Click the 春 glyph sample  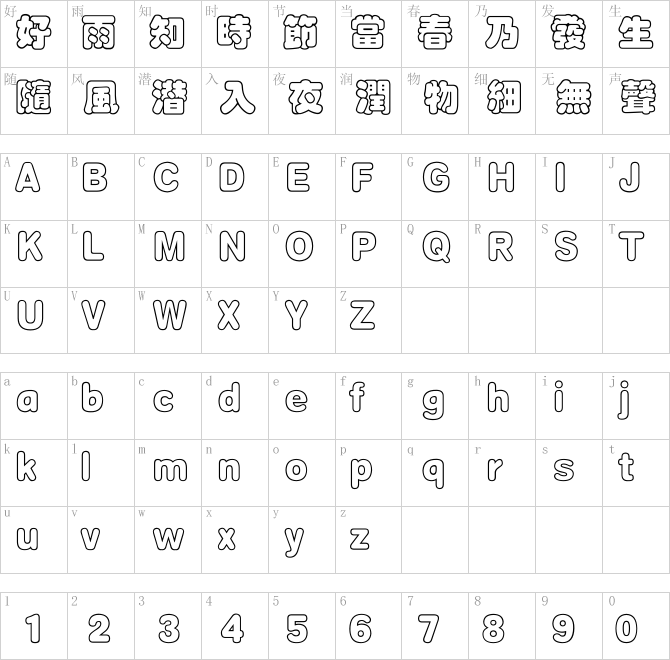point(435,34)
